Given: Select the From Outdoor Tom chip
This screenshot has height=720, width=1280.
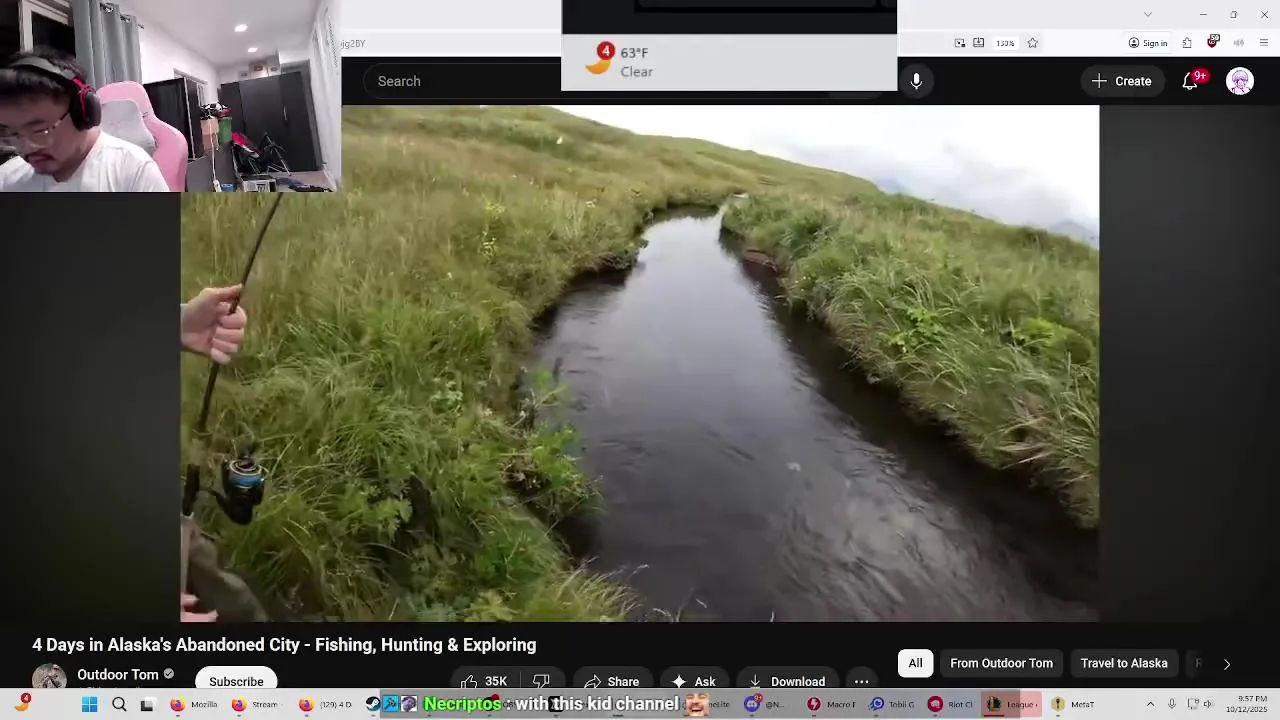Looking at the screenshot, I should 1001,663.
